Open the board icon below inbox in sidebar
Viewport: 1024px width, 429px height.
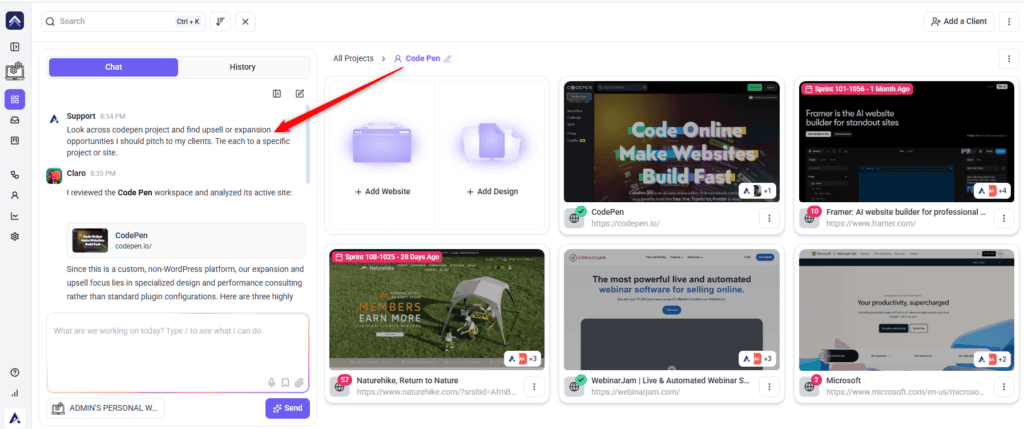coord(14,140)
